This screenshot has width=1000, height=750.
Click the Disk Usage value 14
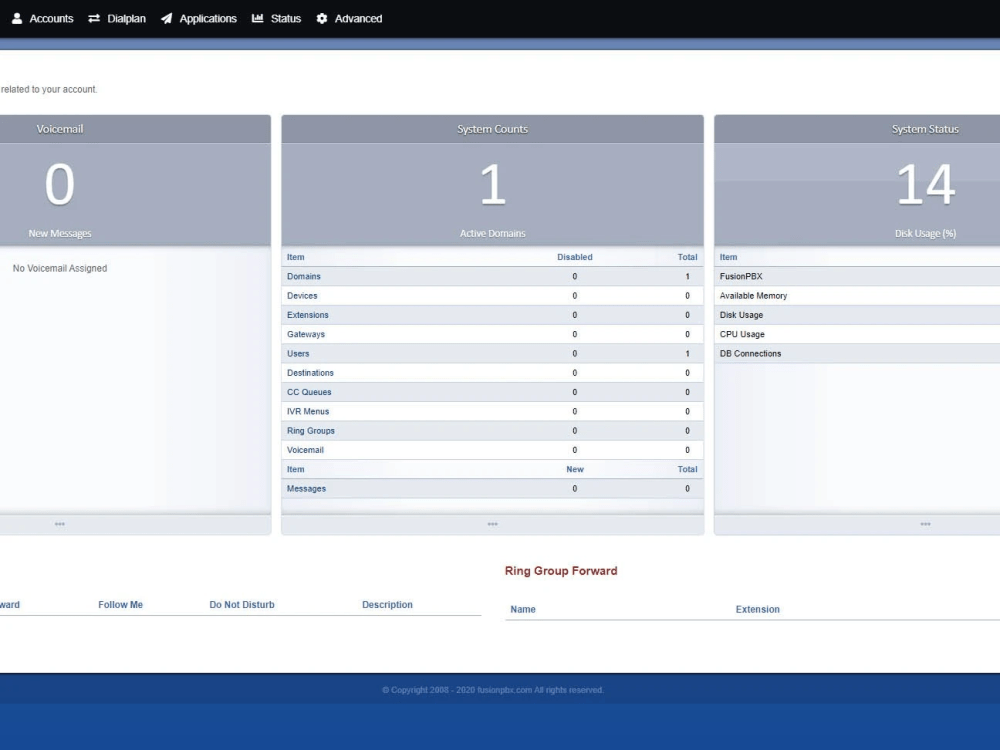point(926,184)
